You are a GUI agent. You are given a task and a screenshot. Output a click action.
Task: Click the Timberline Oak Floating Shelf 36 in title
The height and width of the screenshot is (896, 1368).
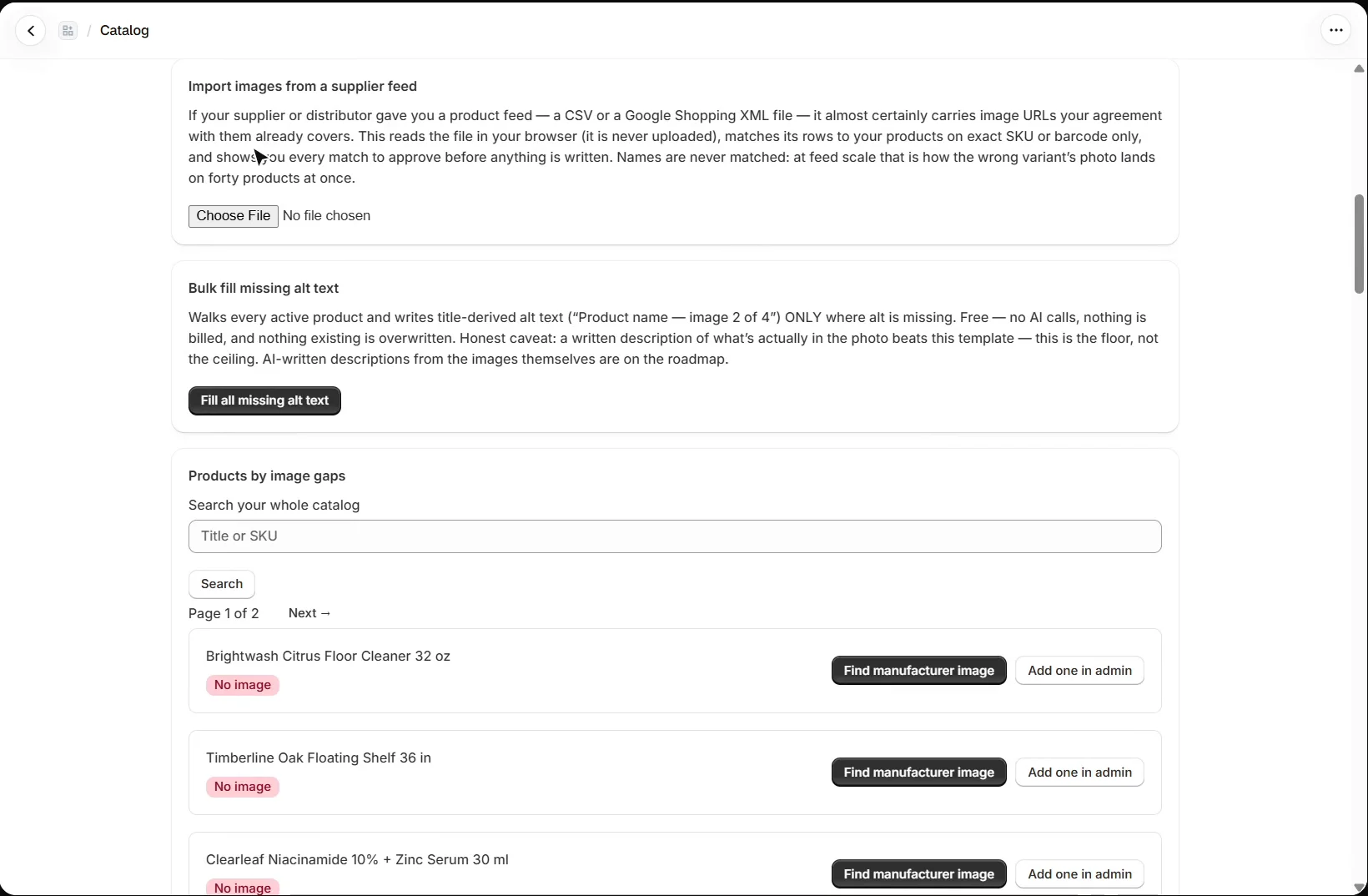pos(319,758)
